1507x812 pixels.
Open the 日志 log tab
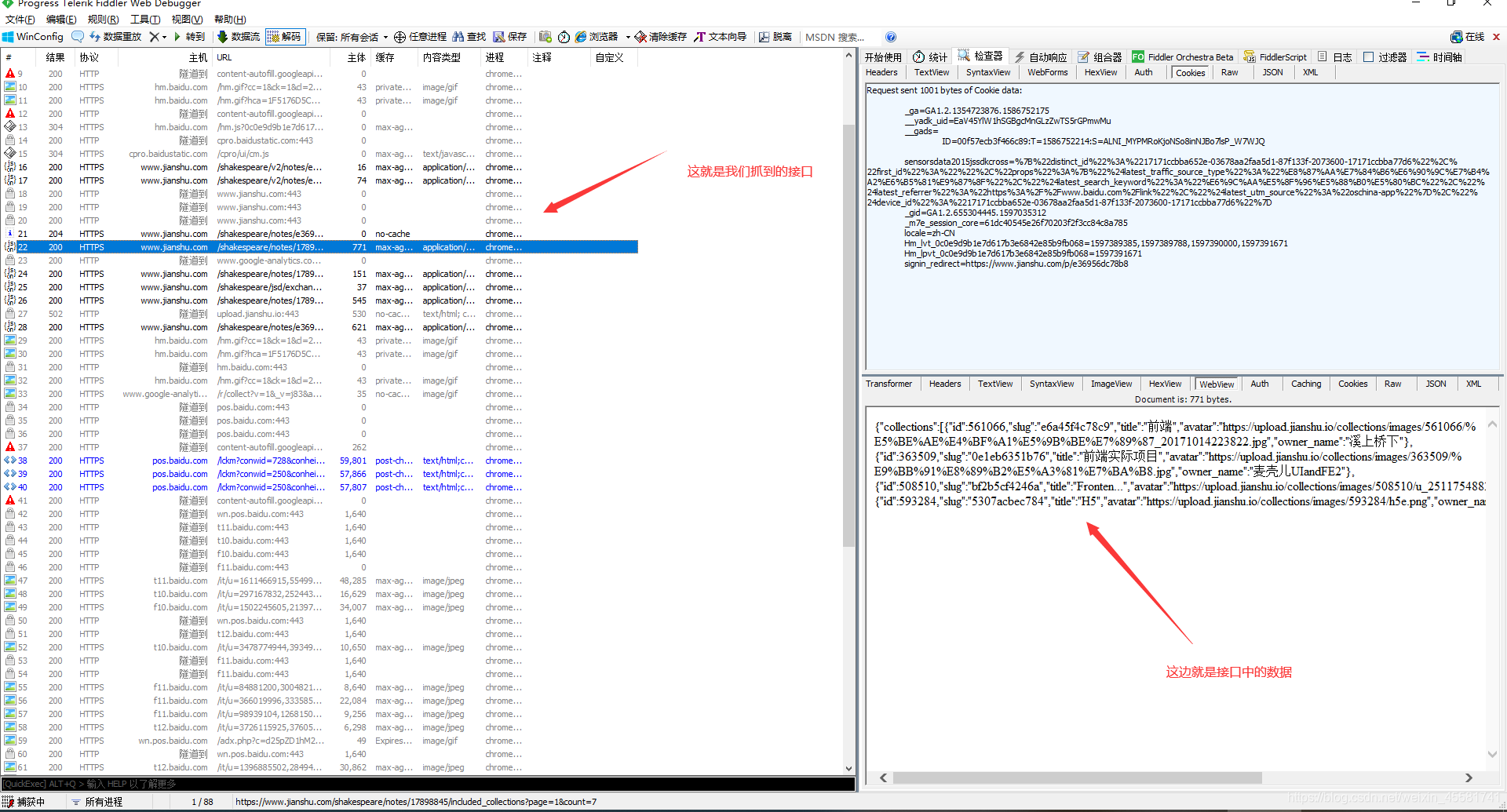[x=1335, y=56]
